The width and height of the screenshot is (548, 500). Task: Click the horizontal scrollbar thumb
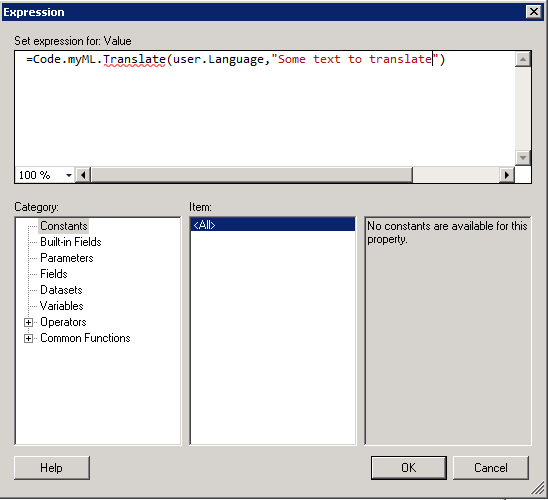pyautogui.click(x=252, y=175)
